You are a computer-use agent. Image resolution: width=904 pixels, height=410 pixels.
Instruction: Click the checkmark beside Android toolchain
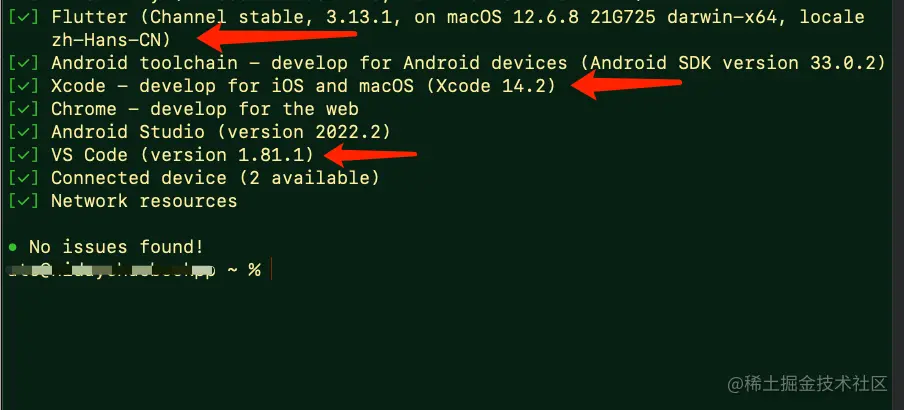(x=24, y=63)
